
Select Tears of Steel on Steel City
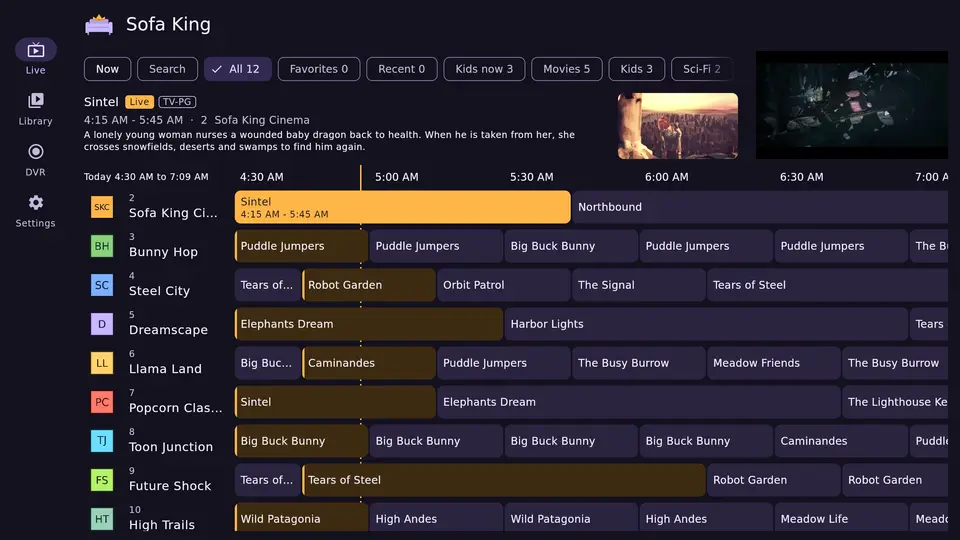pos(827,285)
